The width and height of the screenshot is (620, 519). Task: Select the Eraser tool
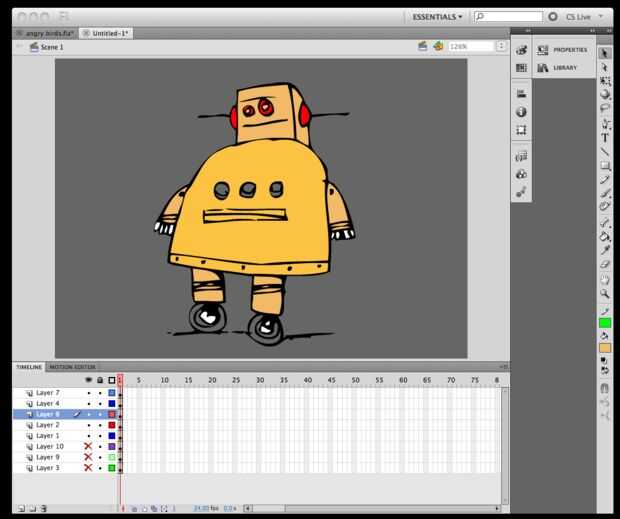(605, 264)
